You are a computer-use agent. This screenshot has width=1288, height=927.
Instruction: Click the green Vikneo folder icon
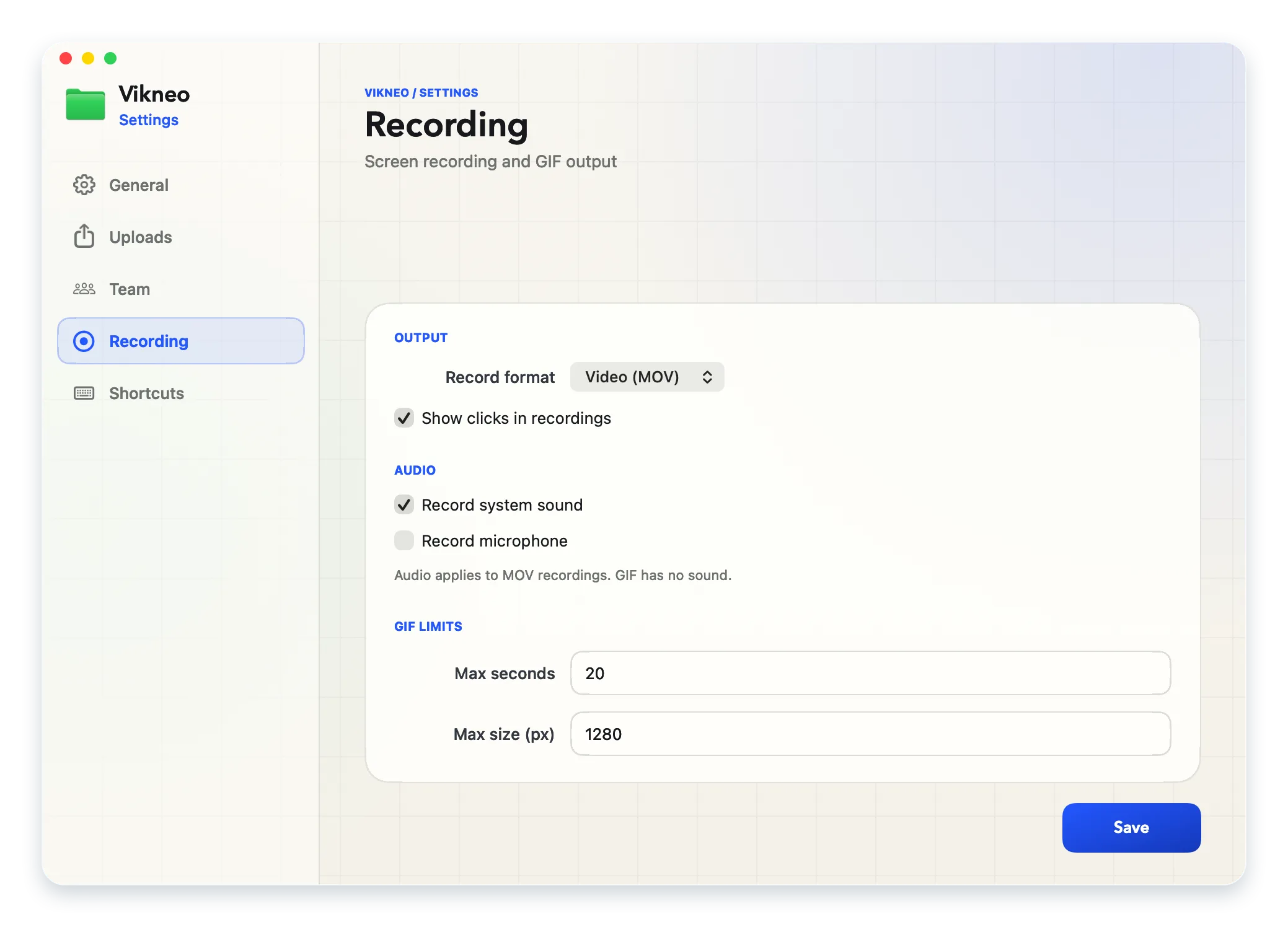(x=86, y=104)
